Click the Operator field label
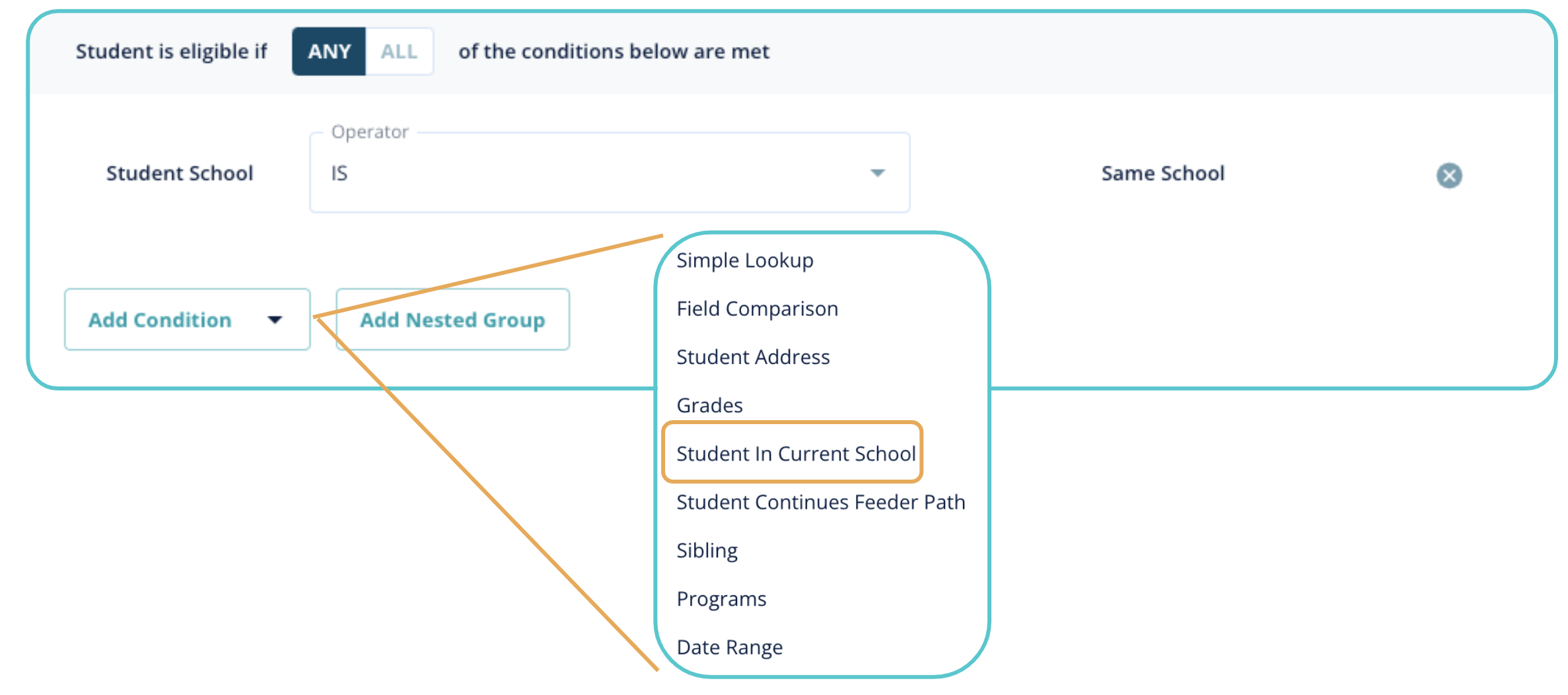 [x=370, y=132]
